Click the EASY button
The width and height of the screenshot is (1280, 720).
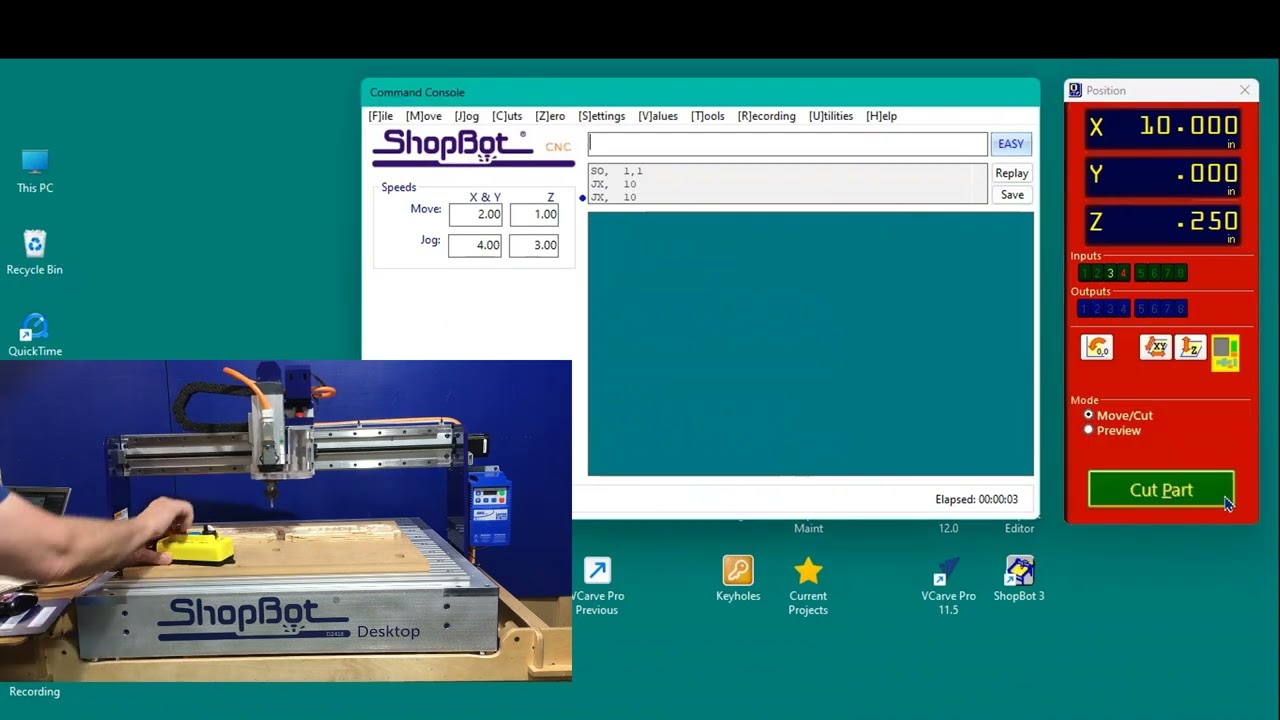coord(1011,144)
